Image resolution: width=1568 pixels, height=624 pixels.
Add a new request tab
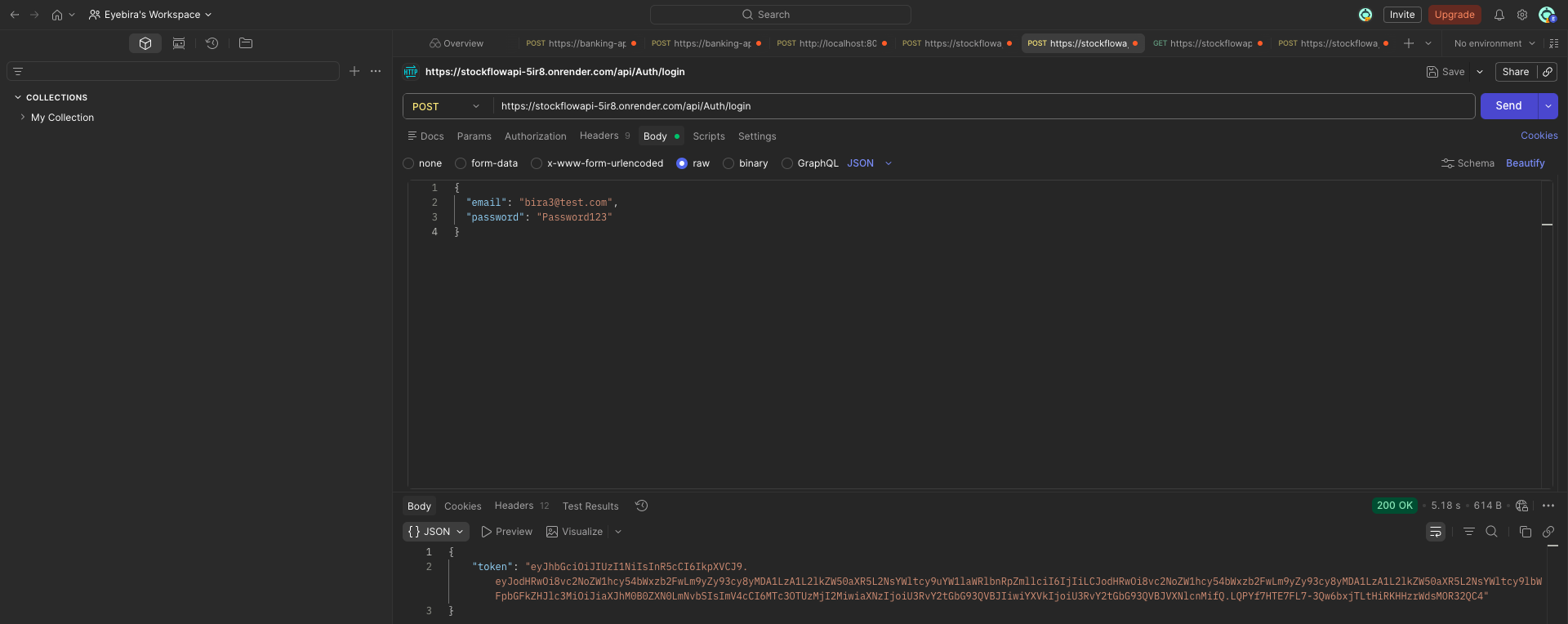1409,43
